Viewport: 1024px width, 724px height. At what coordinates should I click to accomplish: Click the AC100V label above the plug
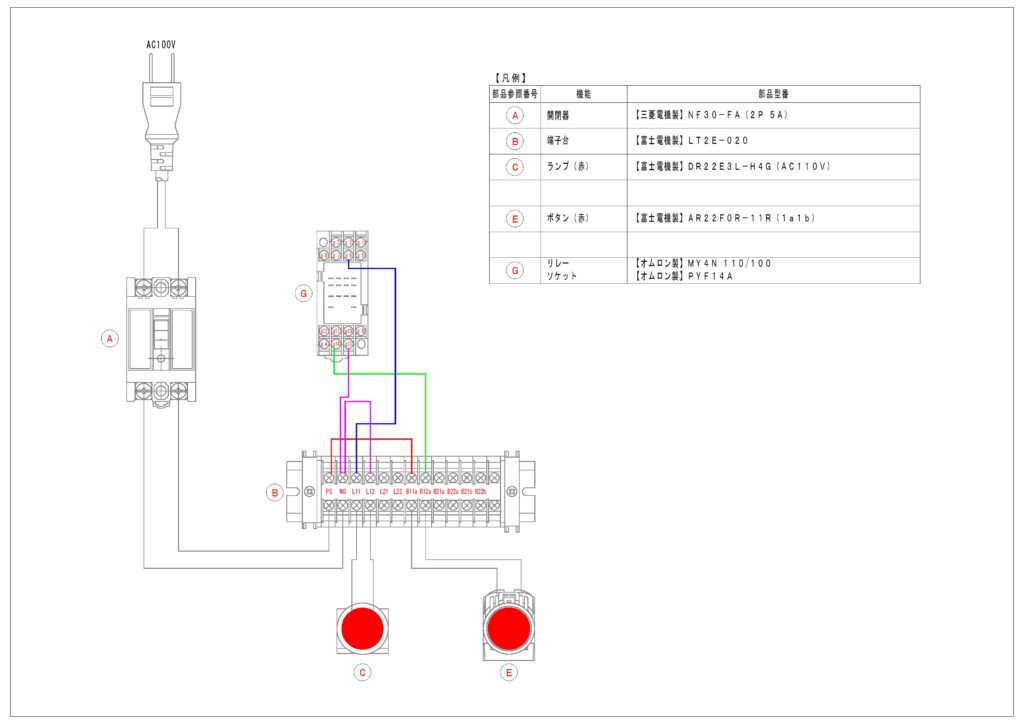point(161,45)
